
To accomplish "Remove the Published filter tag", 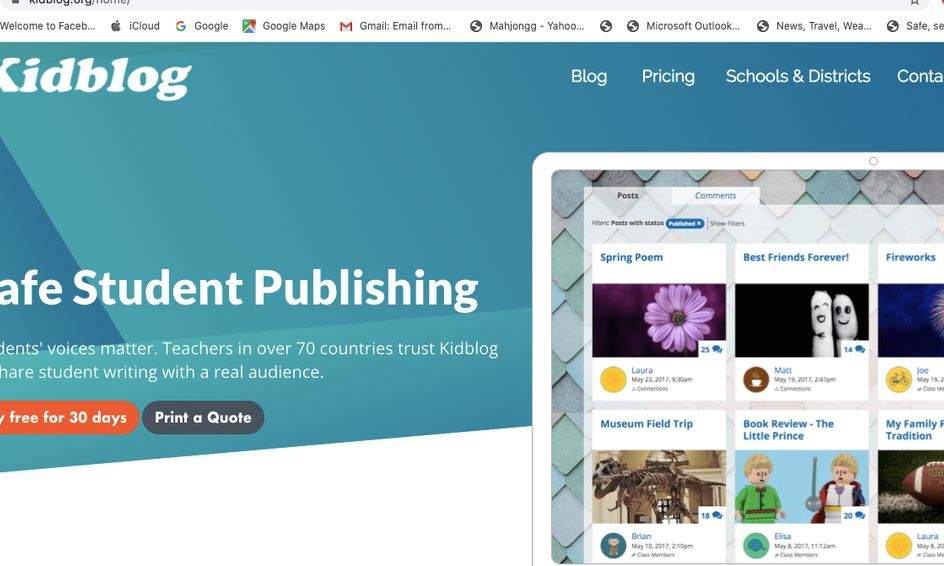I will click(699, 223).
